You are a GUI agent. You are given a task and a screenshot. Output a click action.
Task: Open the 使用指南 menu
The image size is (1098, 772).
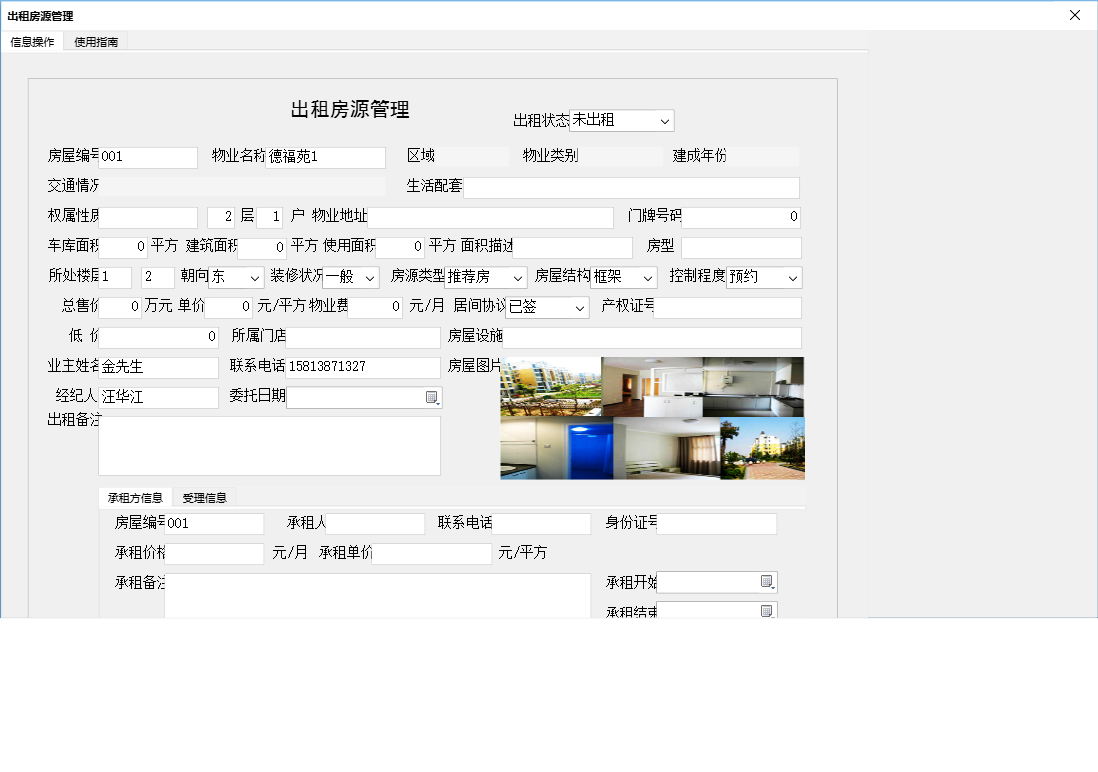[94, 42]
